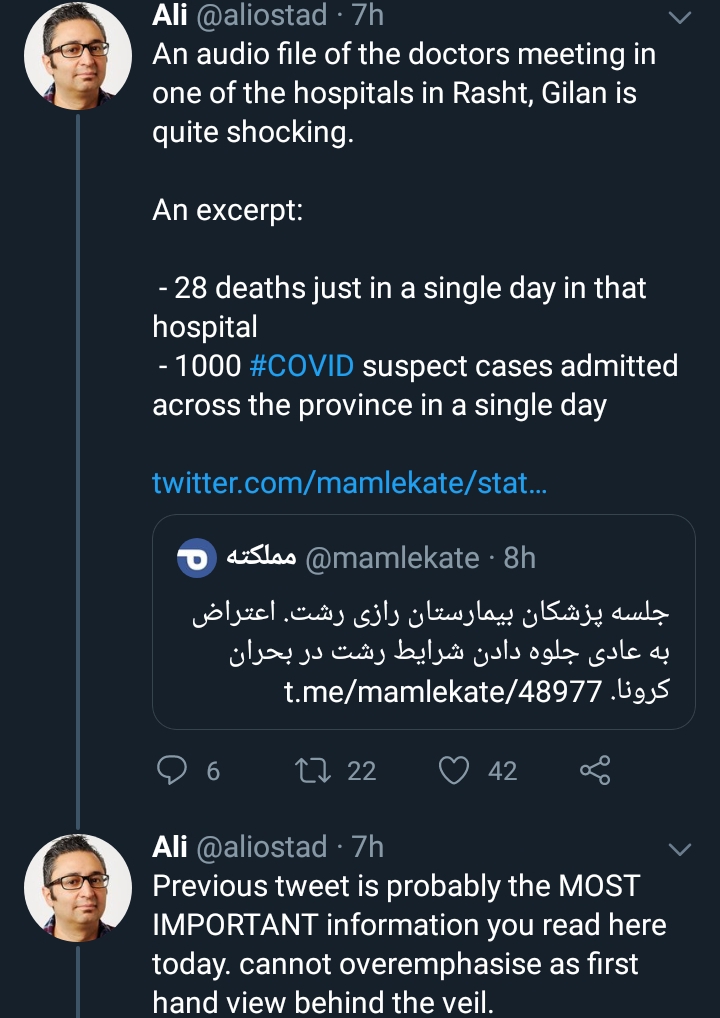
Task: Tap the reply icon under first tweet
Action: [x=173, y=771]
